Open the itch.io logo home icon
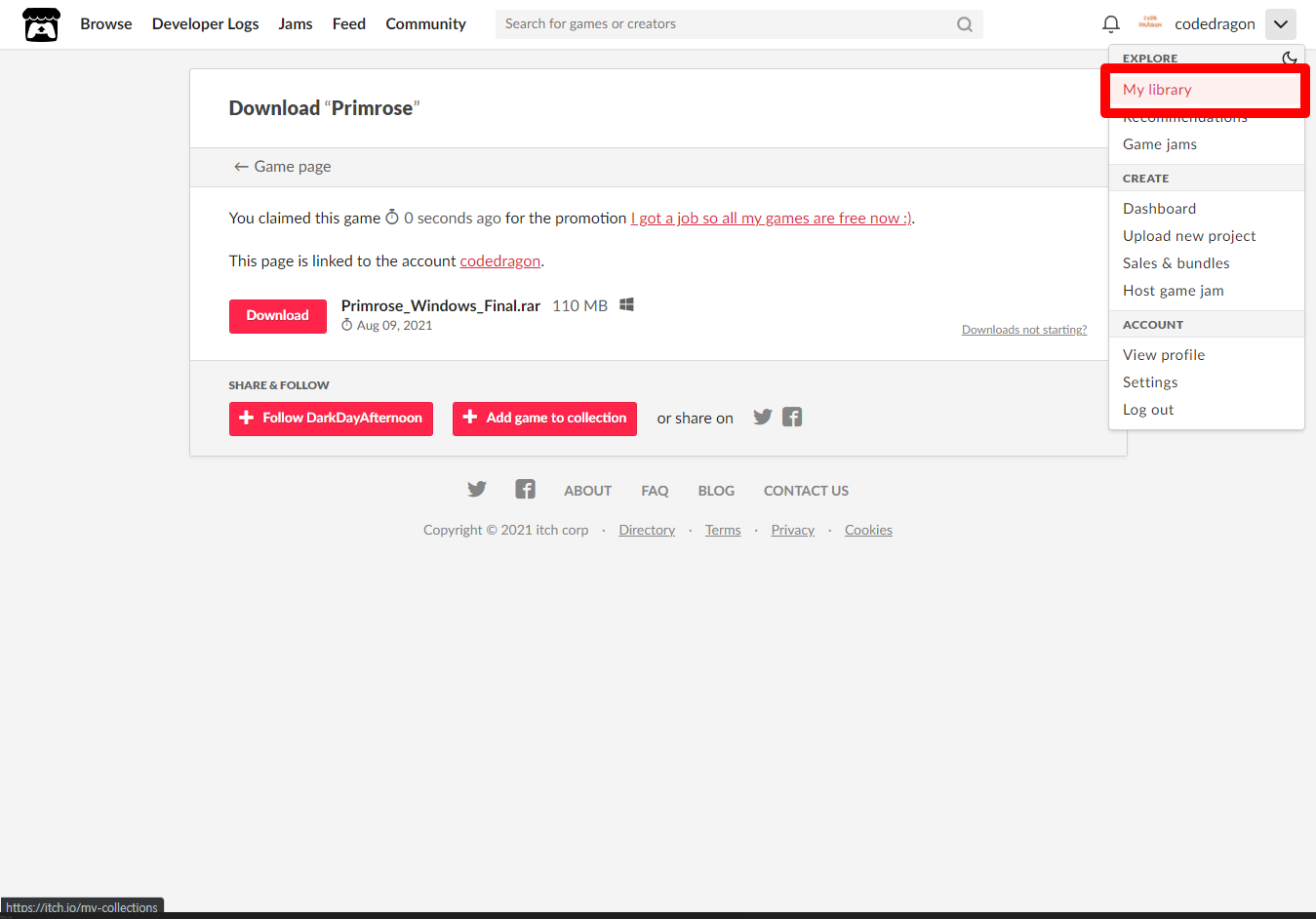Viewport: 1316px width, 919px height. [41, 24]
